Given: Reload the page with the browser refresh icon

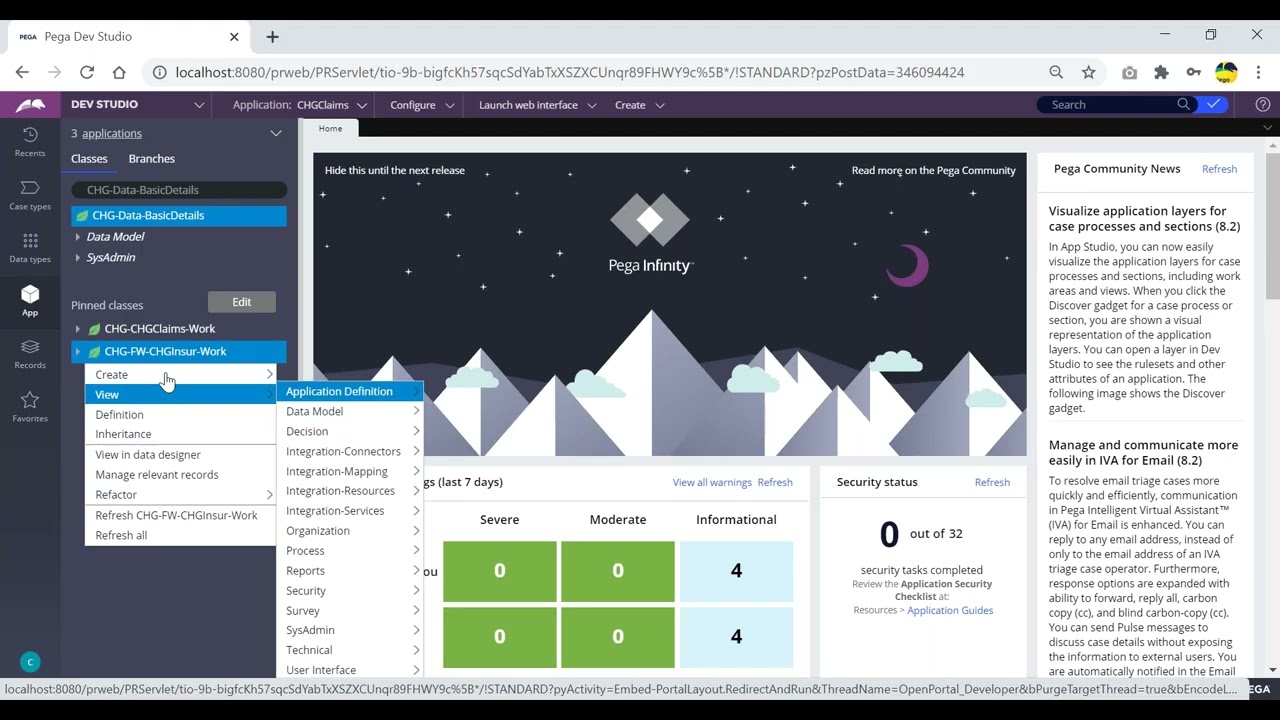Looking at the screenshot, I should click(x=87, y=72).
